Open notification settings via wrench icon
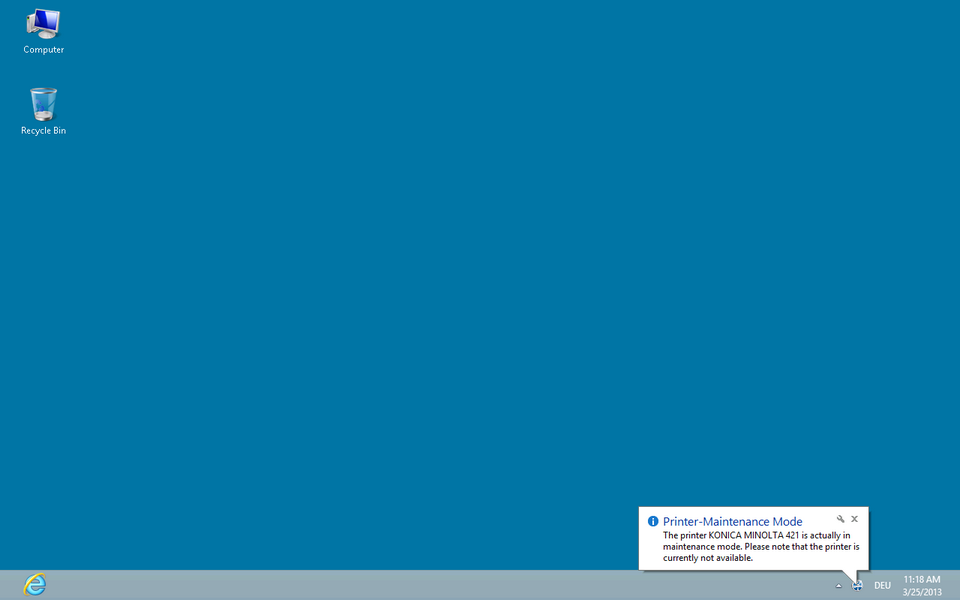960x600 pixels. coord(841,519)
